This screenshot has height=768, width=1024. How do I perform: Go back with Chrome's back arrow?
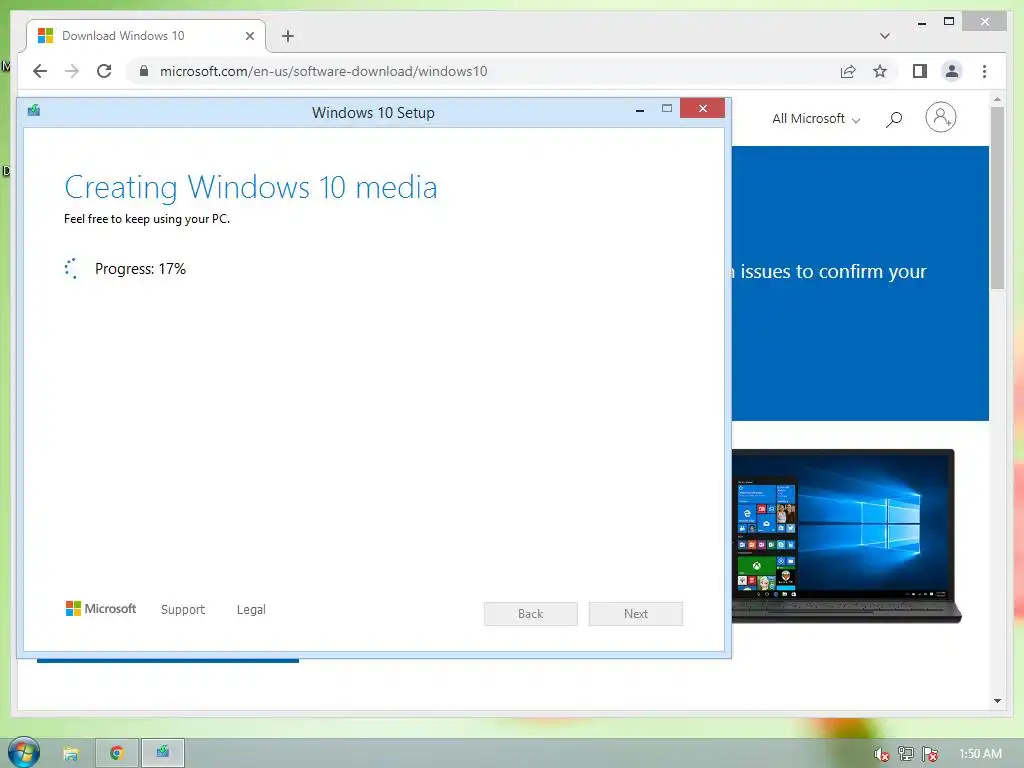coord(40,71)
